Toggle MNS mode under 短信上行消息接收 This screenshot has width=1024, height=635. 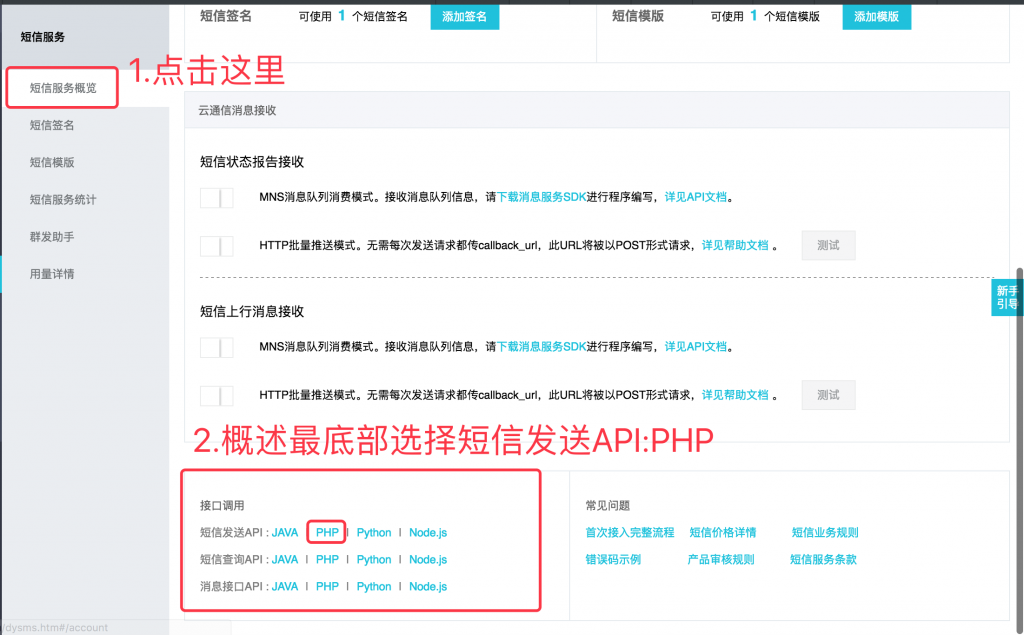pos(216,347)
